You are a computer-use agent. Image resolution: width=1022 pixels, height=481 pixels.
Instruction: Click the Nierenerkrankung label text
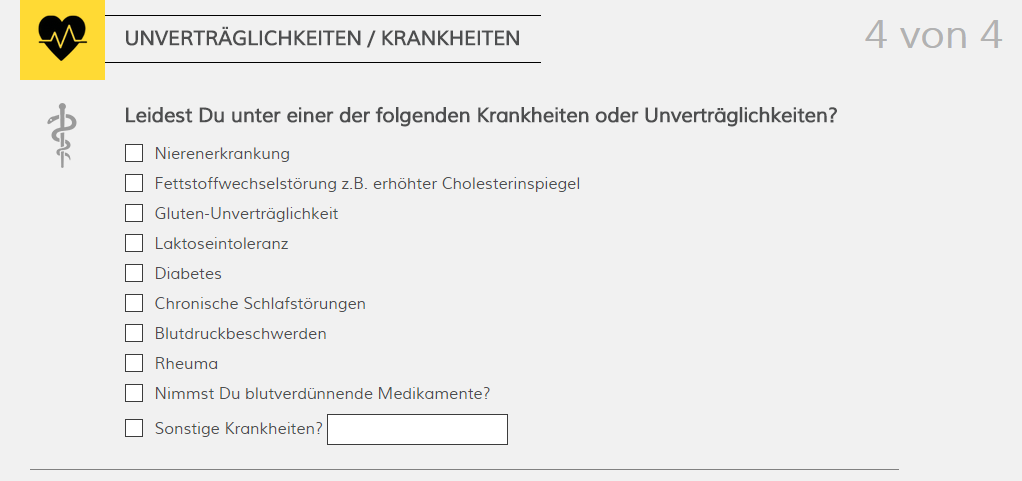(222, 154)
